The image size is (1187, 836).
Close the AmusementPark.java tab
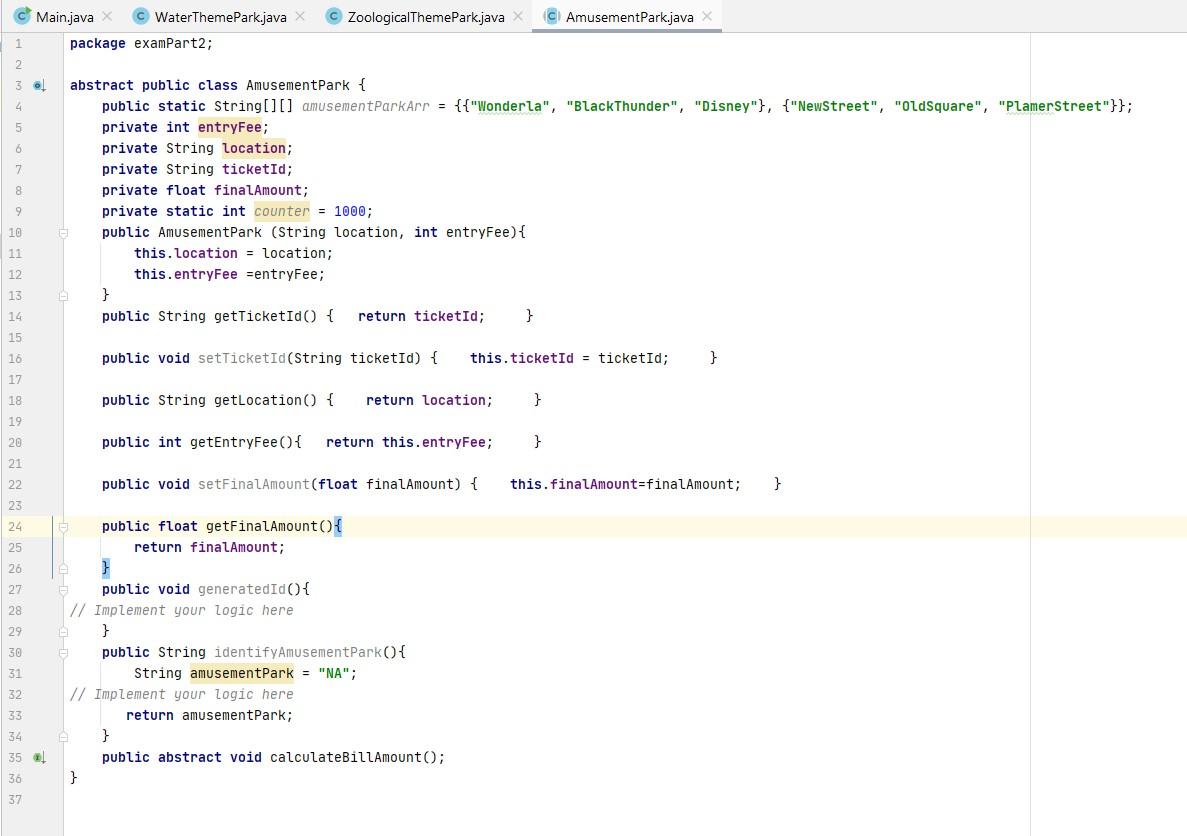tap(707, 16)
